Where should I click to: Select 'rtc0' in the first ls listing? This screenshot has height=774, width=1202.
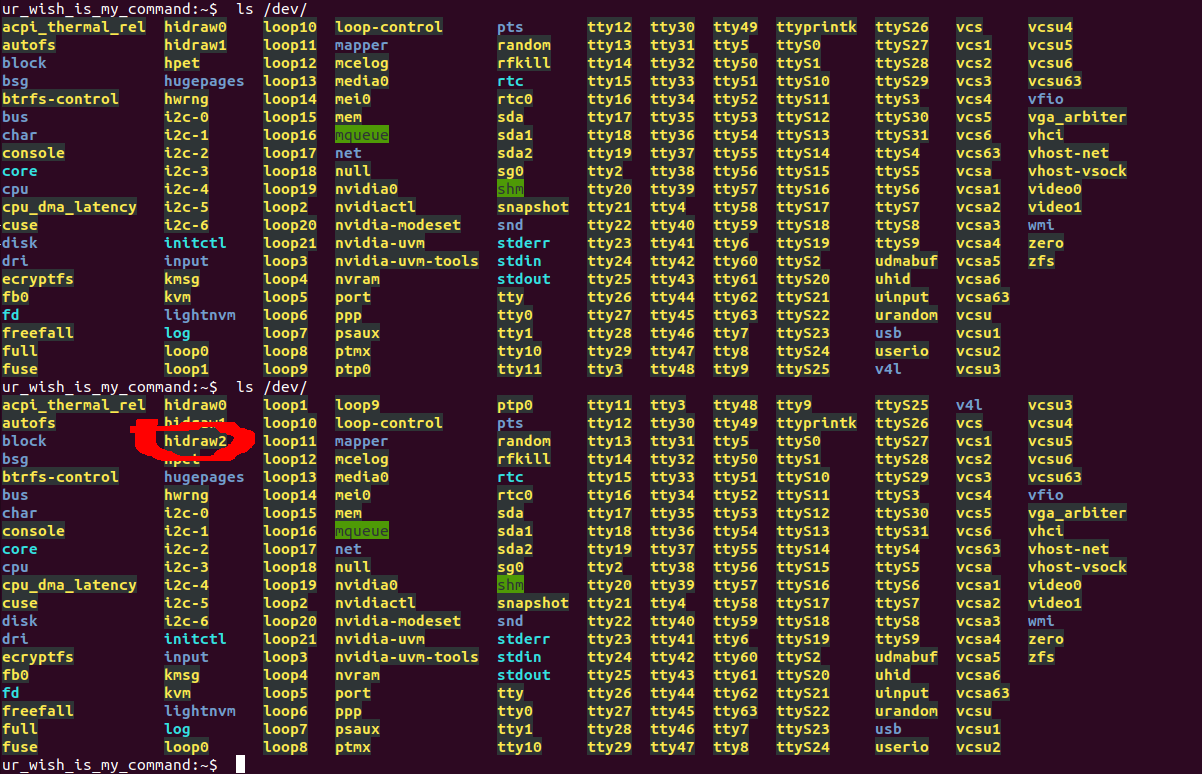pos(515,99)
